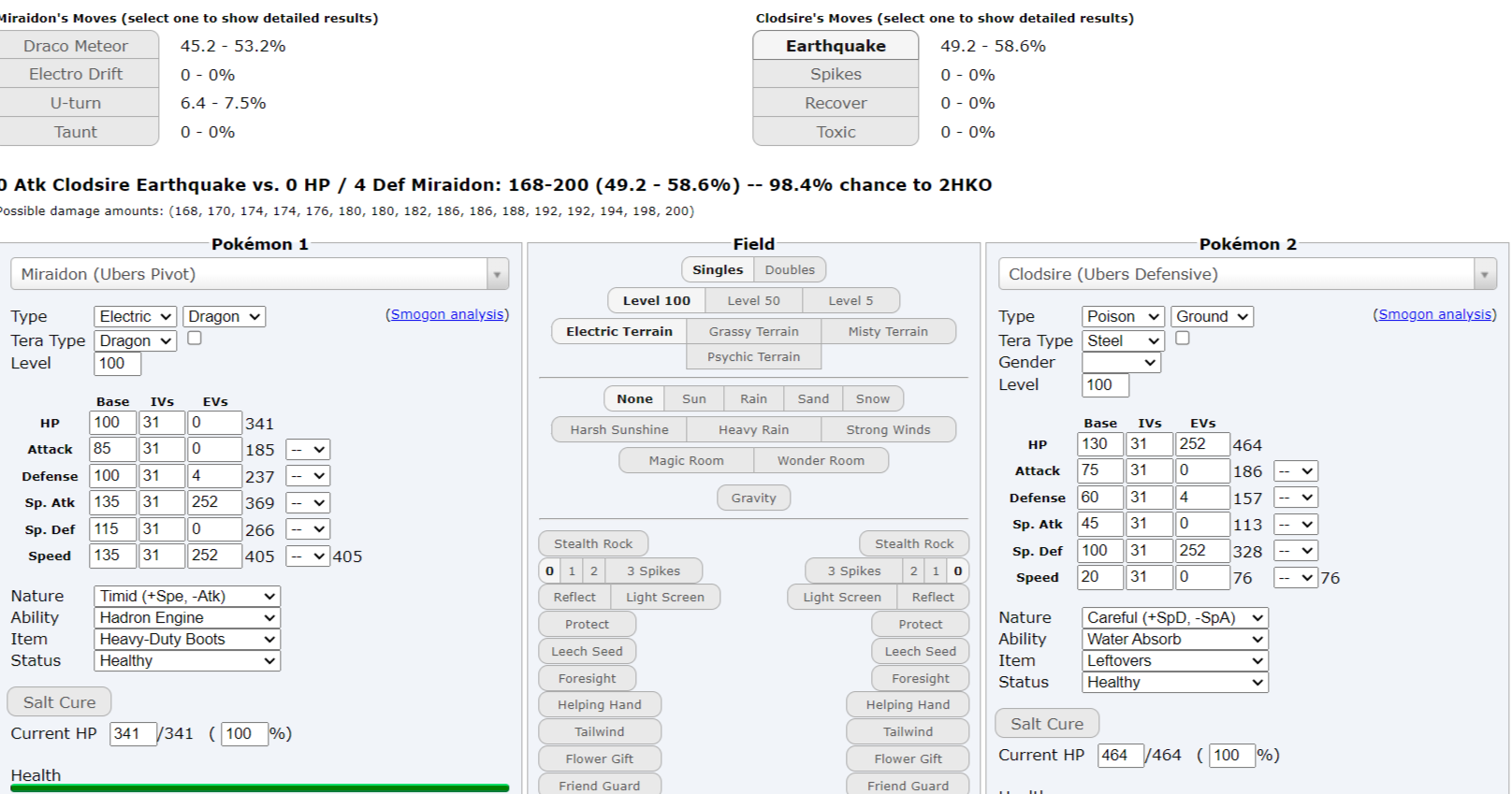
Task: Set 3 Spikes on Clodsire's side
Action: [x=854, y=570]
